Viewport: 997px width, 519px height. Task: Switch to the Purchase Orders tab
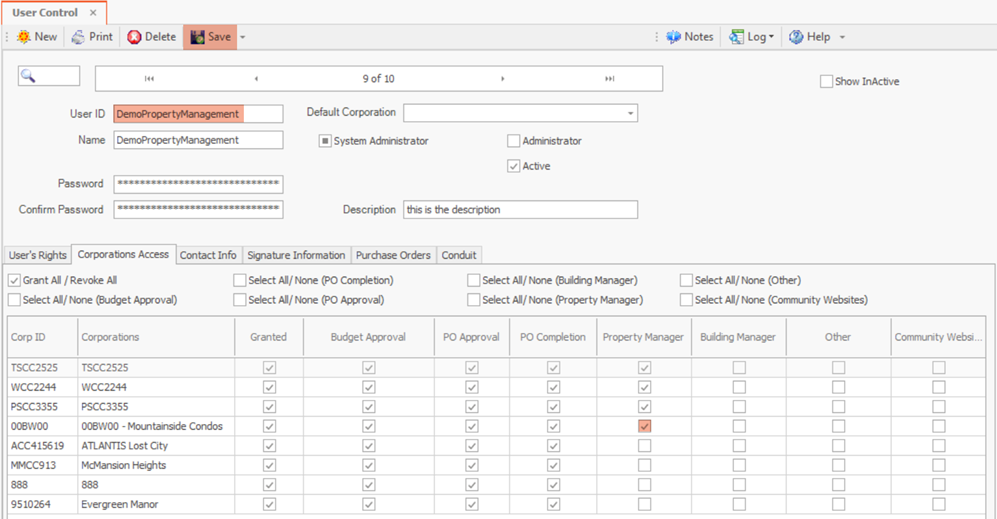[x=393, y=255]
